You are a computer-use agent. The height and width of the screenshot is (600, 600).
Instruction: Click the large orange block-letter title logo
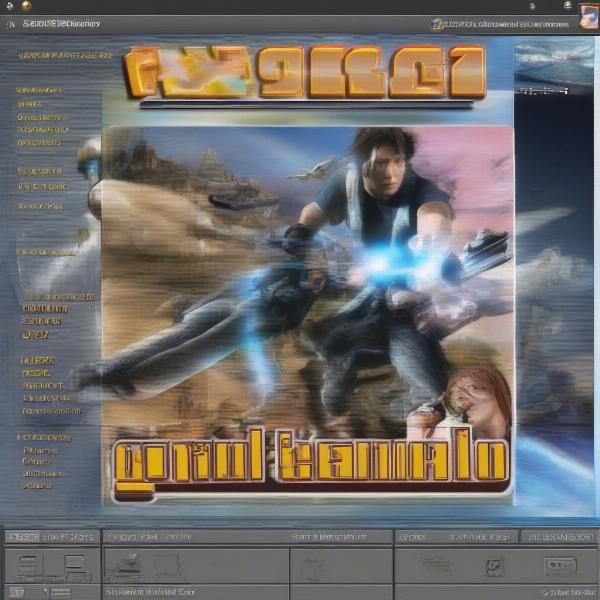click(x=305, y=72)
